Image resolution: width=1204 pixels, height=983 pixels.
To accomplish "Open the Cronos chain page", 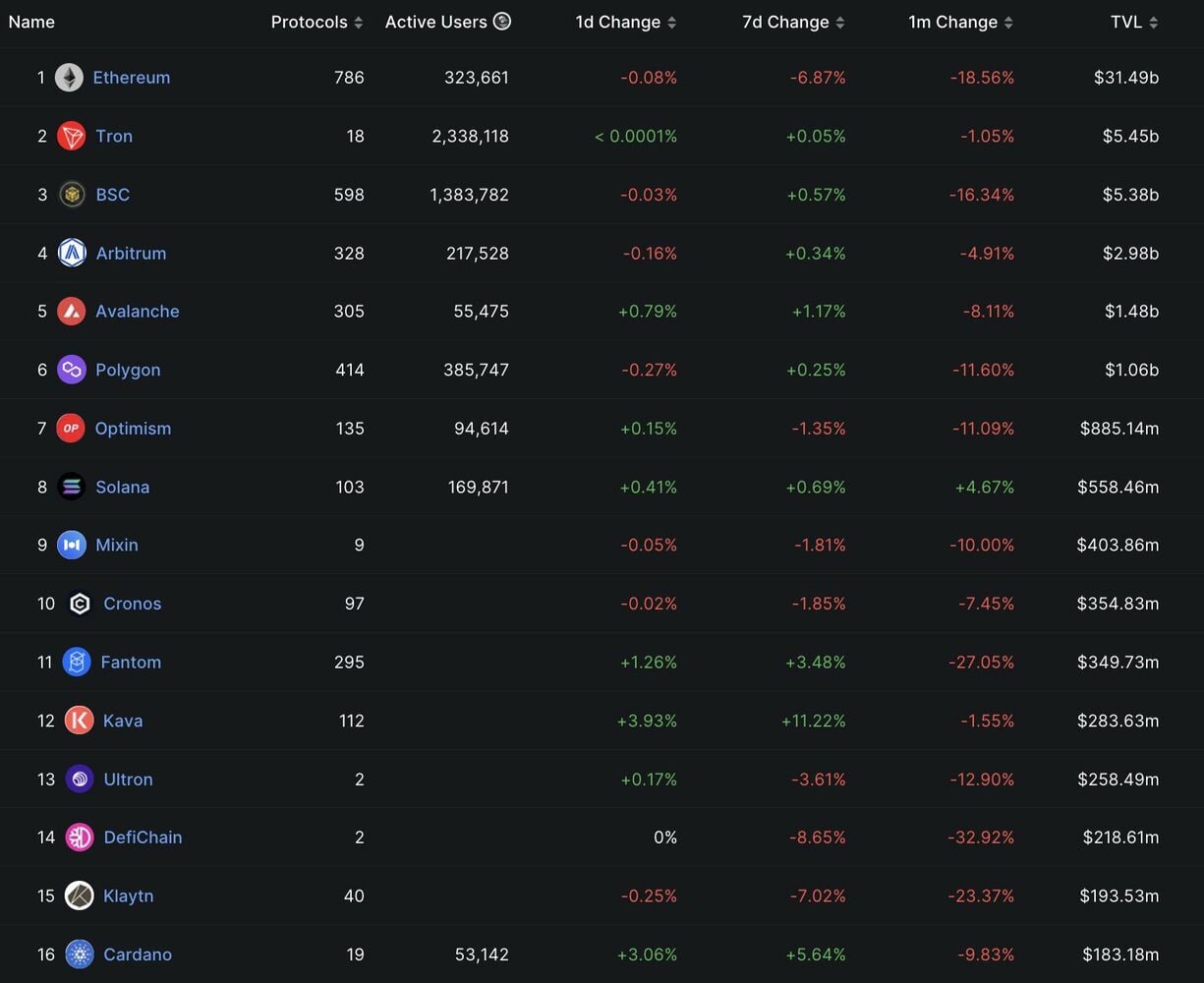I will (132, 604).
